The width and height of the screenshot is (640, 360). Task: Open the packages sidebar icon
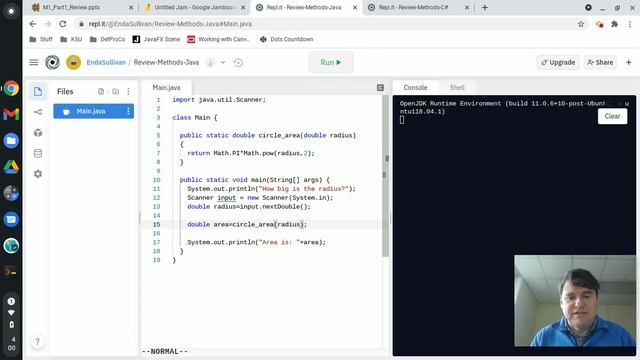point(38,133)
